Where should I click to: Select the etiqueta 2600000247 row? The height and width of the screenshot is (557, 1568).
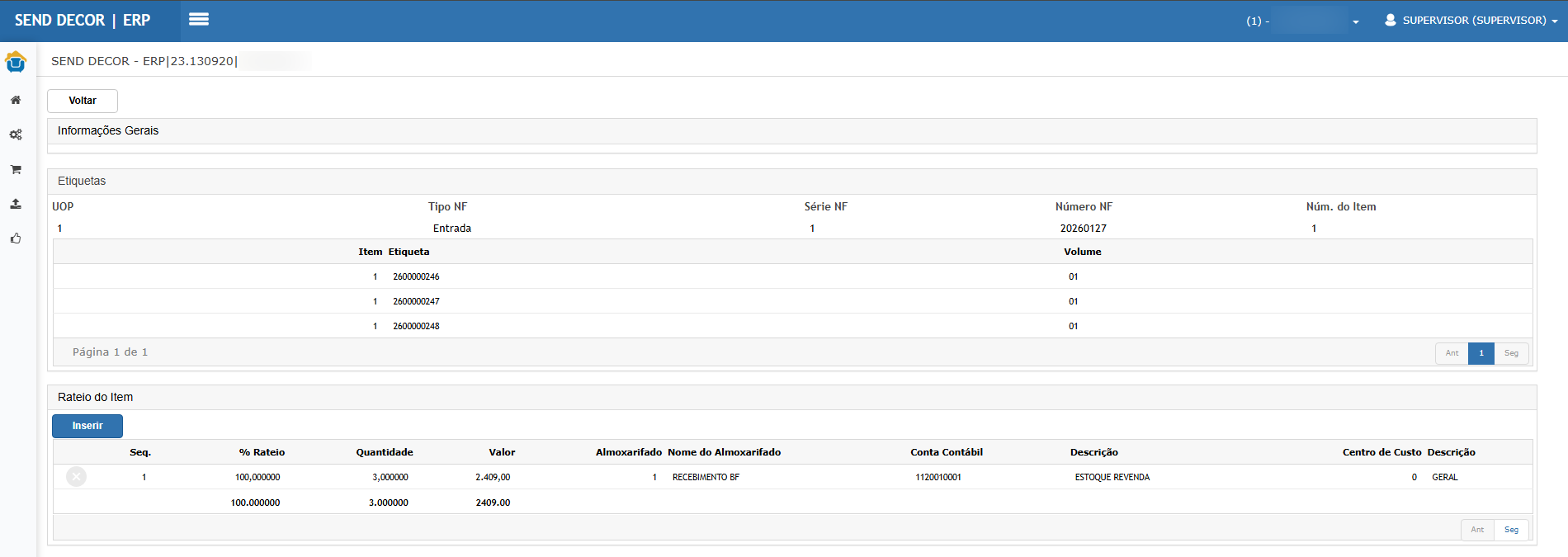click(x=416, y=301)
